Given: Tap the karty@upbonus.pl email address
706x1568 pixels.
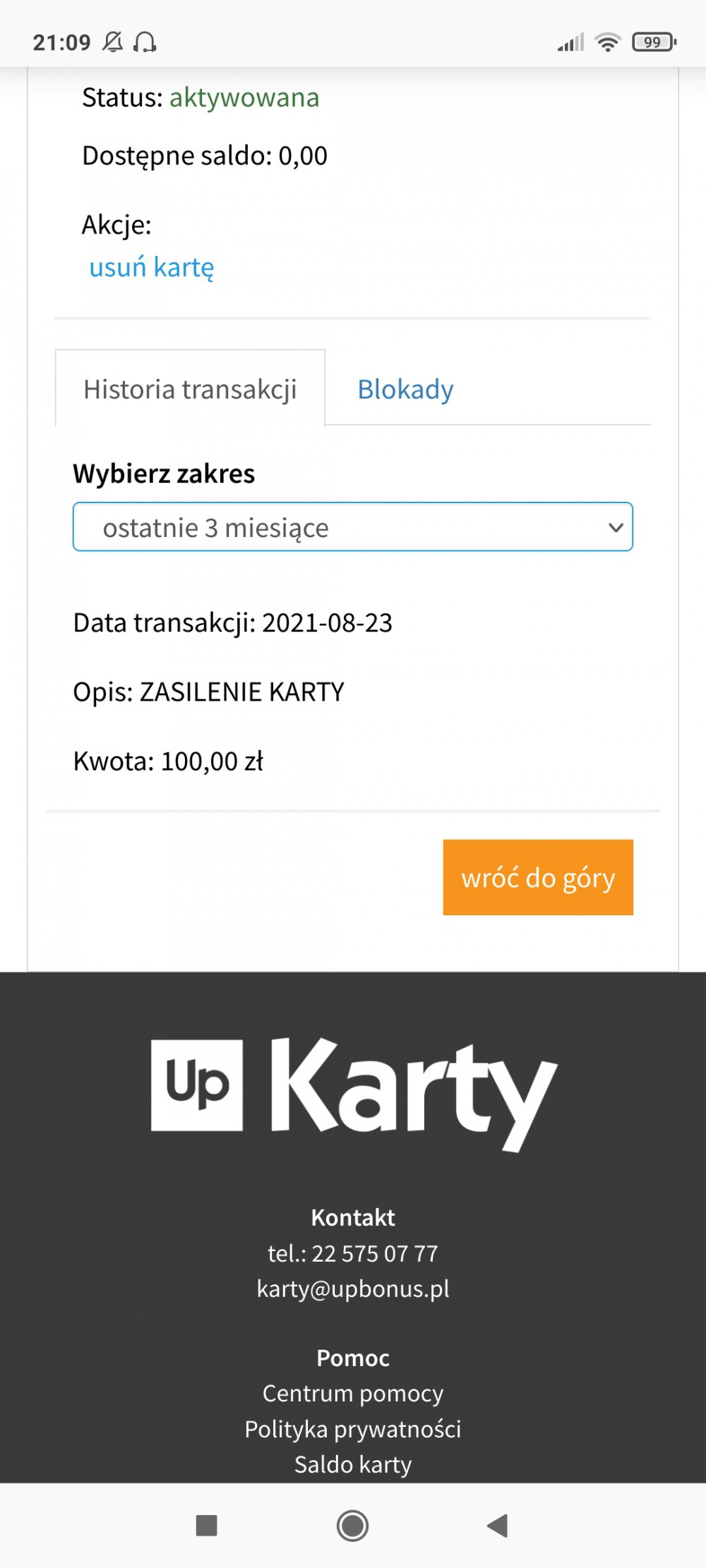Looking at the screenshot, I should pyautogui.click(x=353, y=1289).
